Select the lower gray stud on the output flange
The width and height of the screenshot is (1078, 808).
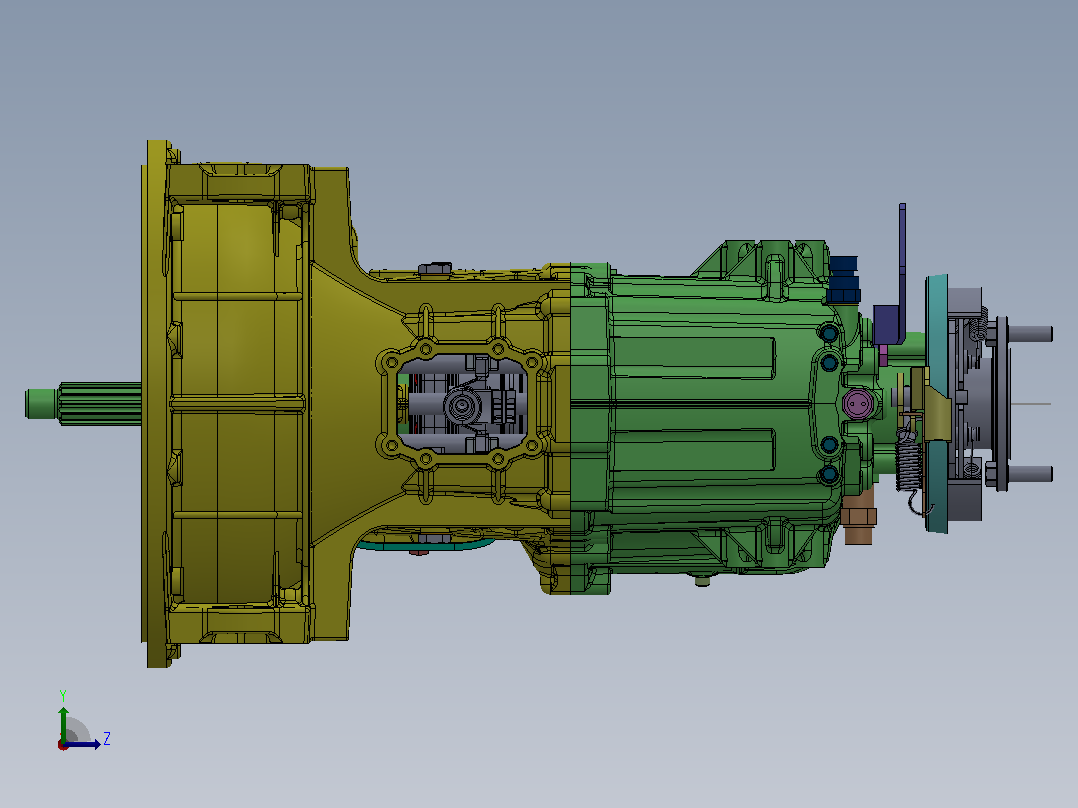coord(1031,473)
